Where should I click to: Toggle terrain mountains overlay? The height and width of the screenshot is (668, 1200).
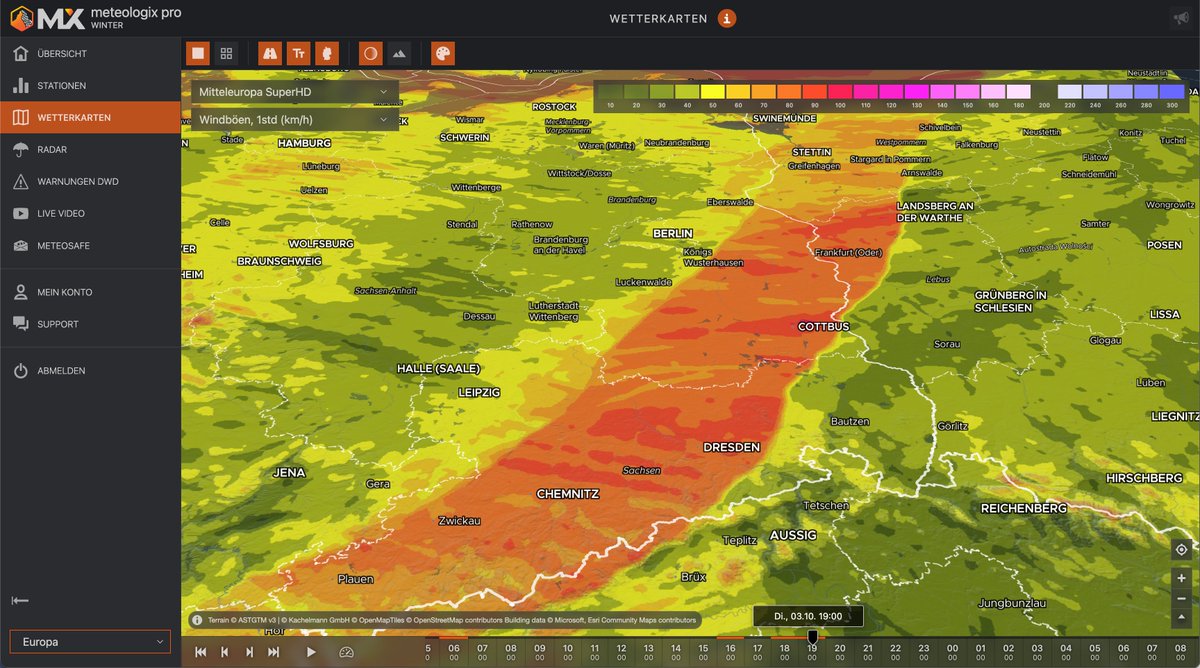click(398, 54)
